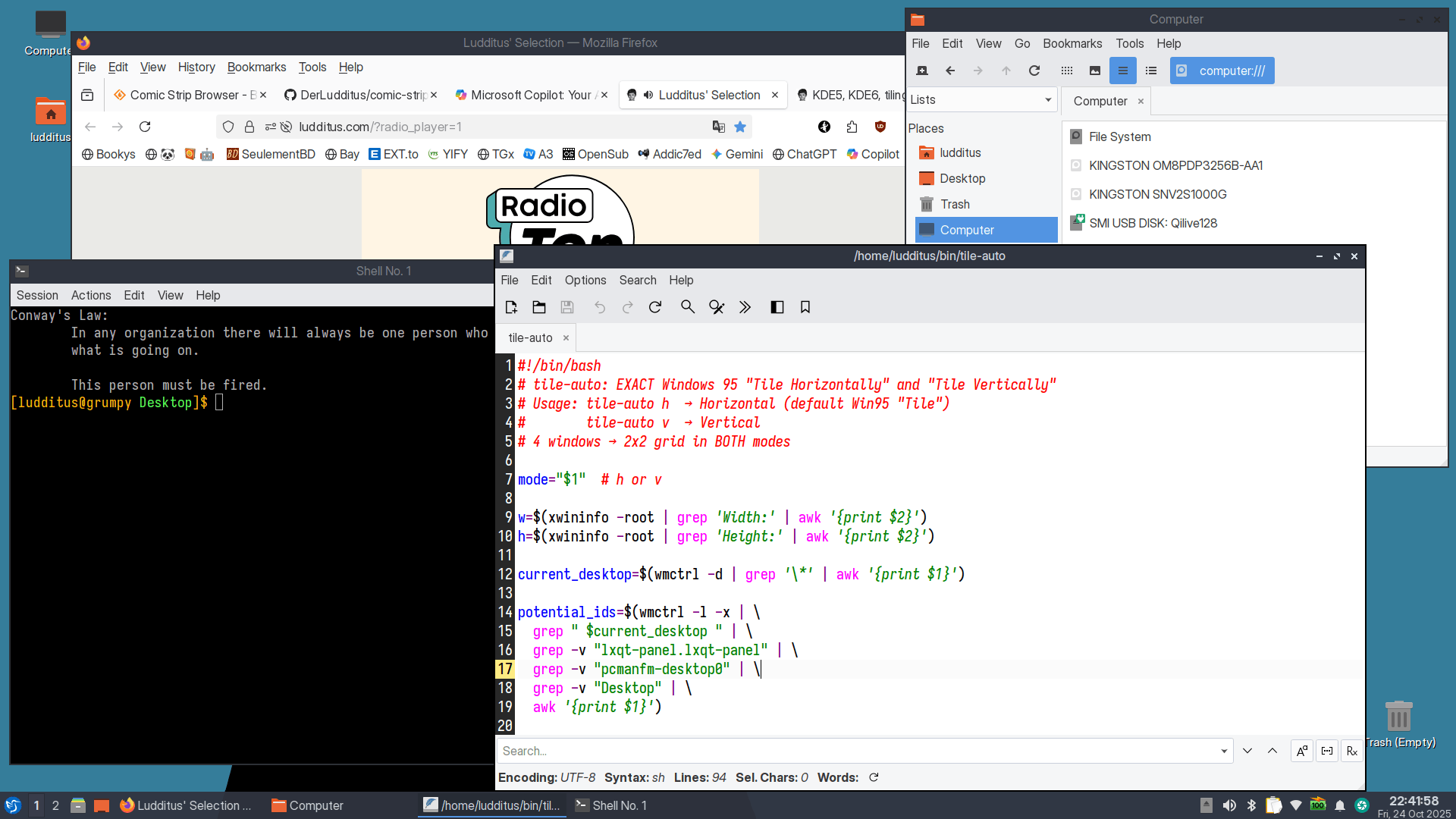Toggle match case in search bar
The height and width of the screenshot is (819, 1456).
point(1301,751)
